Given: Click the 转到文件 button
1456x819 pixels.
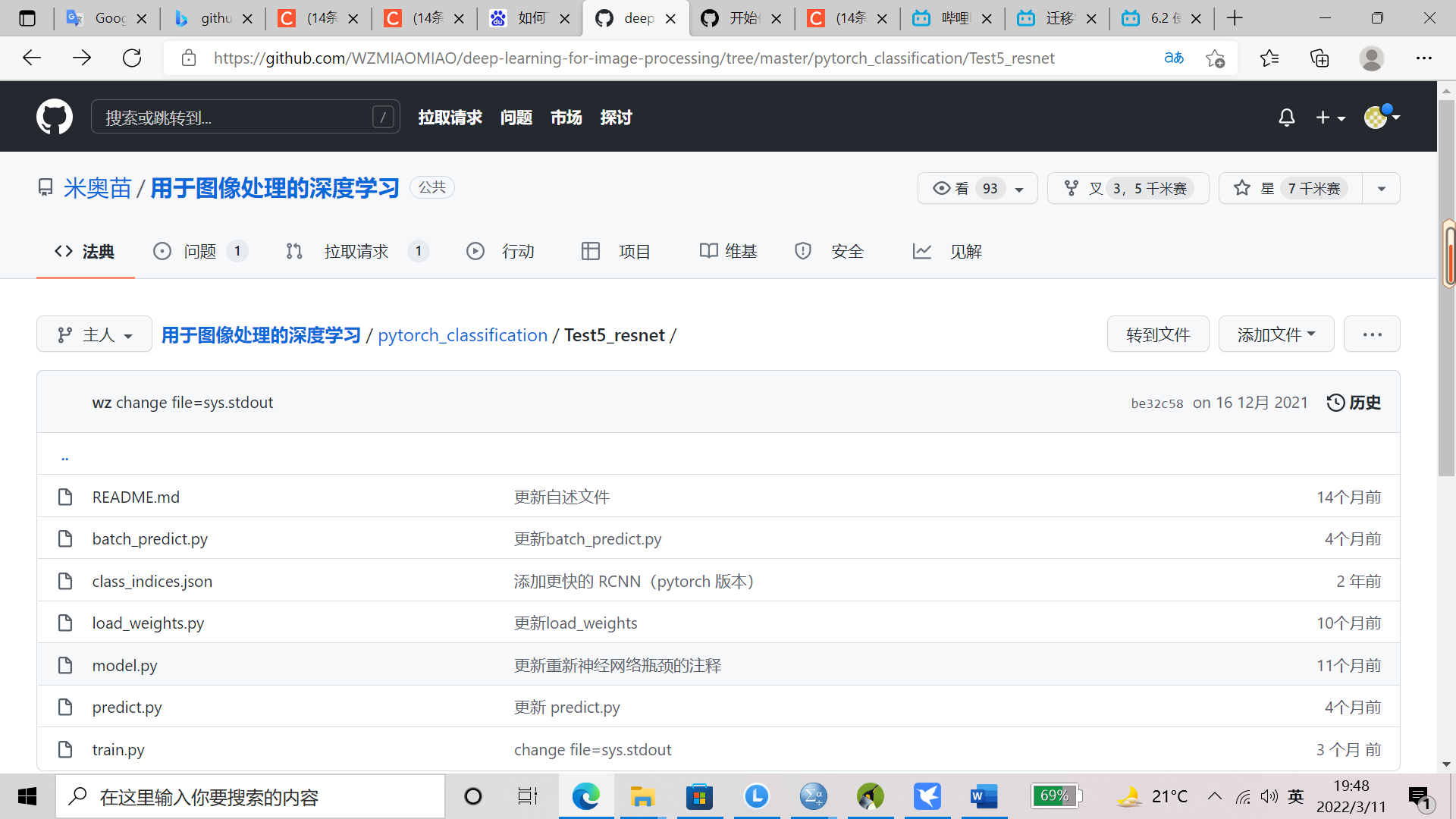Looking at the screenshot, I should [x=1158, y=334].
